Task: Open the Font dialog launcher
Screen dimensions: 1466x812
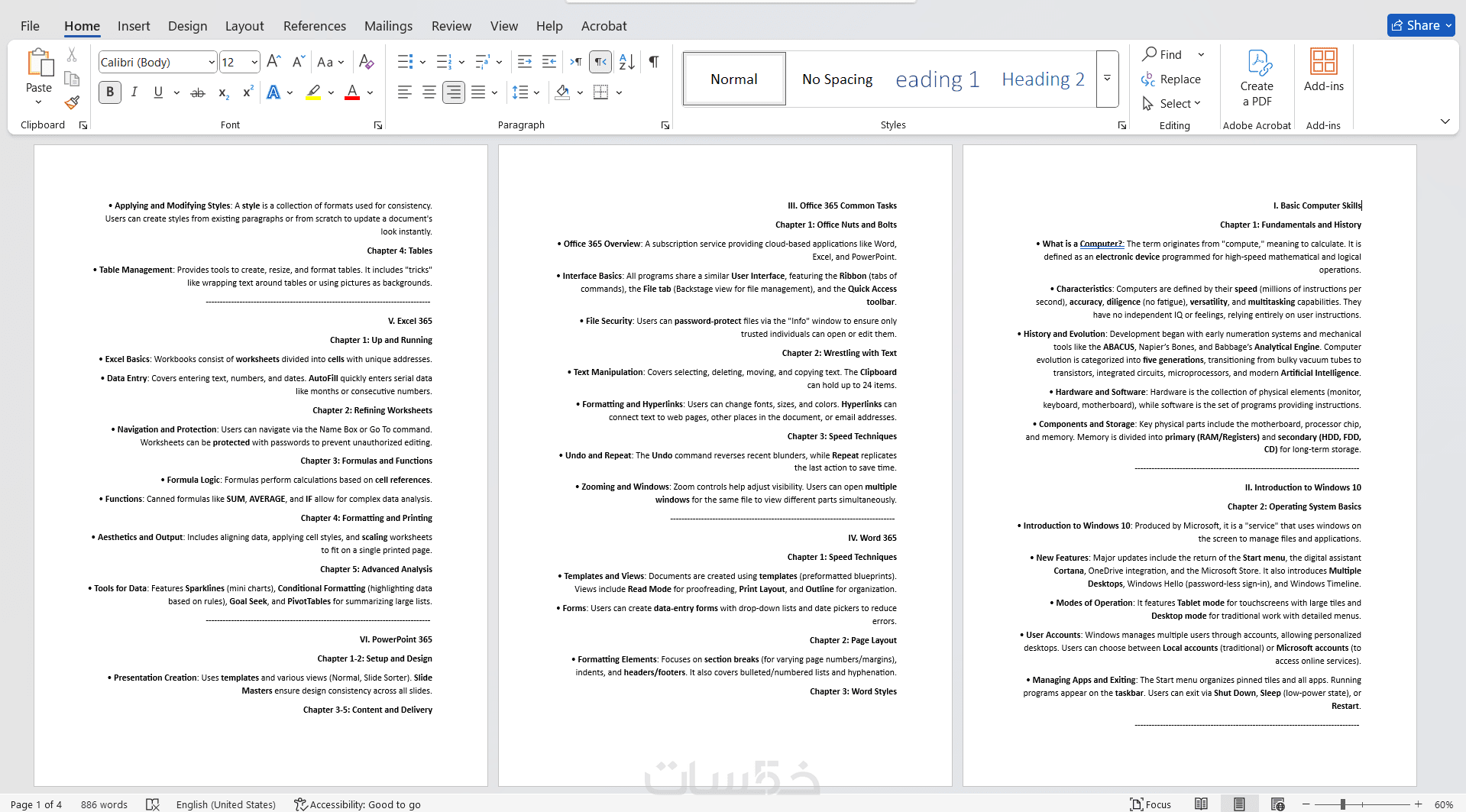Action: 377,125
